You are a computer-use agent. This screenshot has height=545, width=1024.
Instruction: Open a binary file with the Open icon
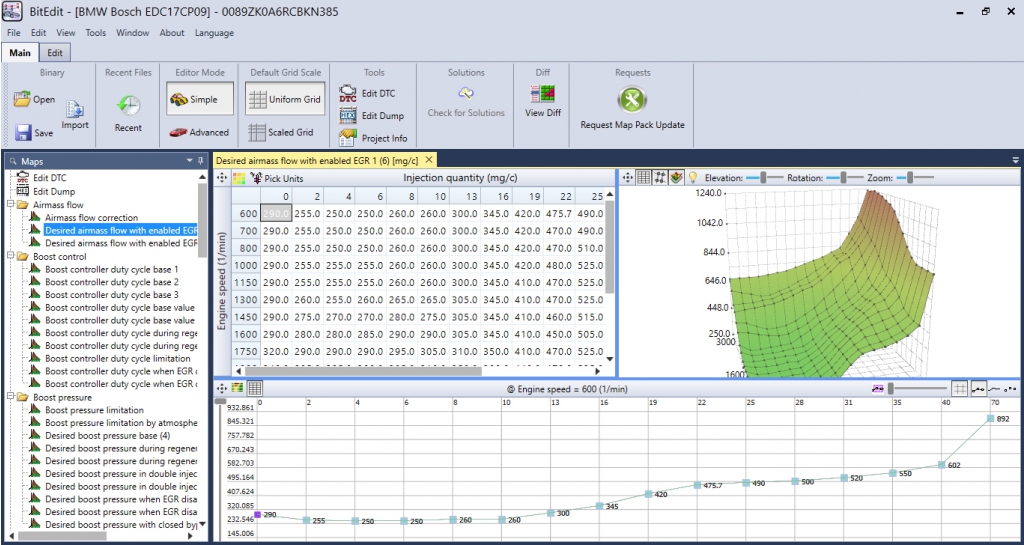[22, 100]
